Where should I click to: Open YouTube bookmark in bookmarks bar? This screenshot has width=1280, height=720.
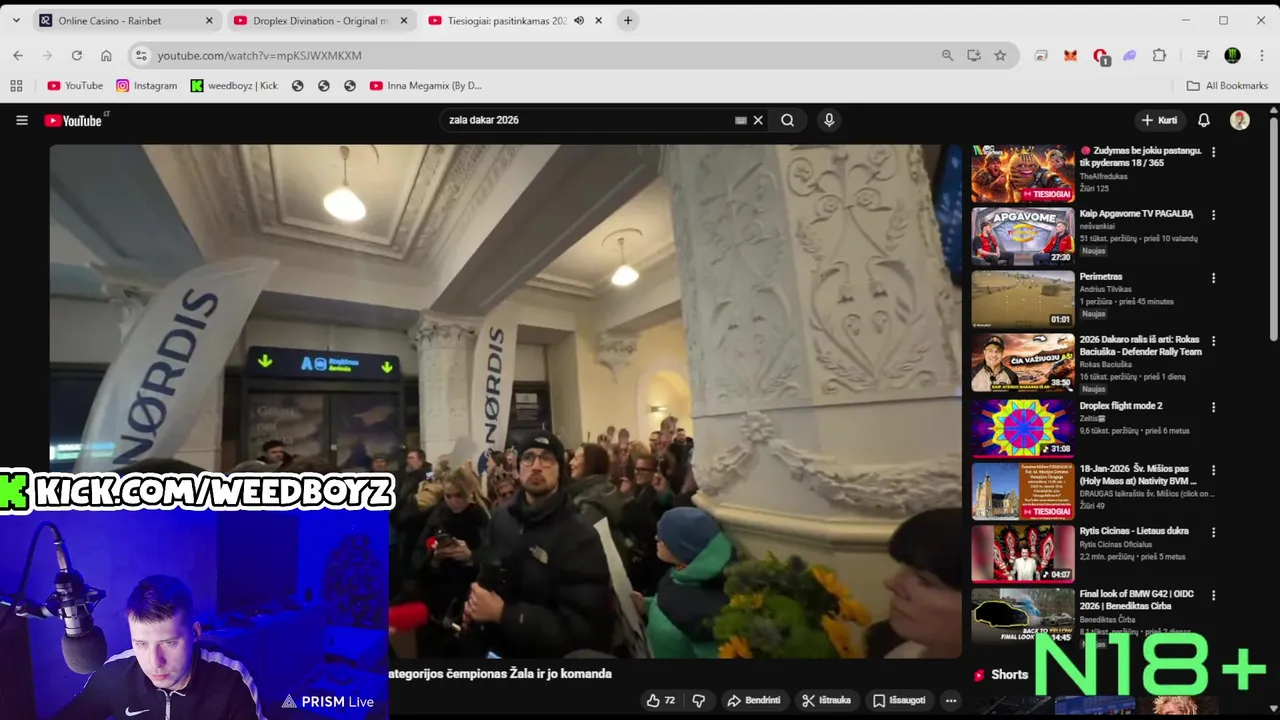(x=75, y=86)
